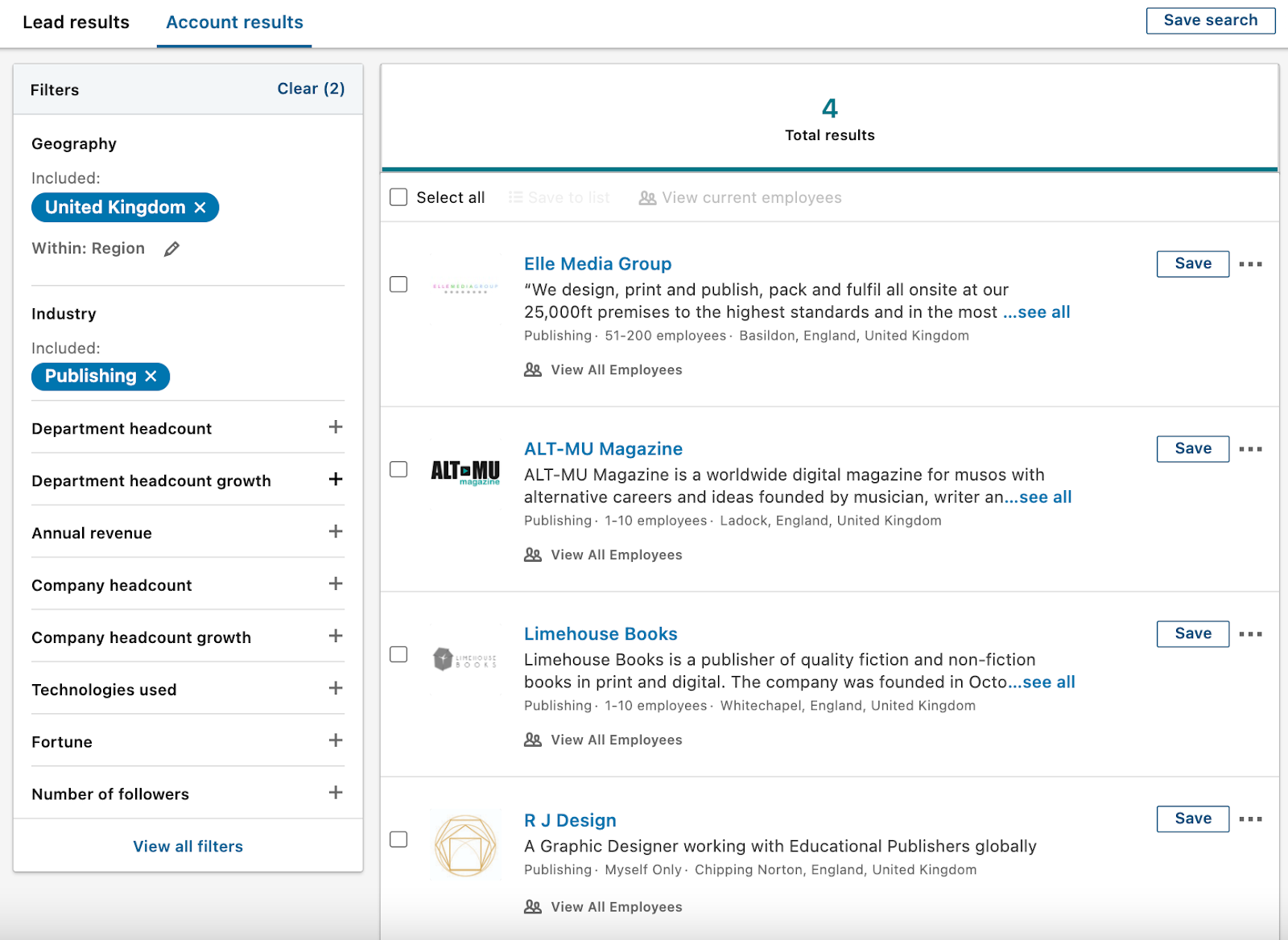Open more options for Elle Media Group

click(x=1250, y=264)
